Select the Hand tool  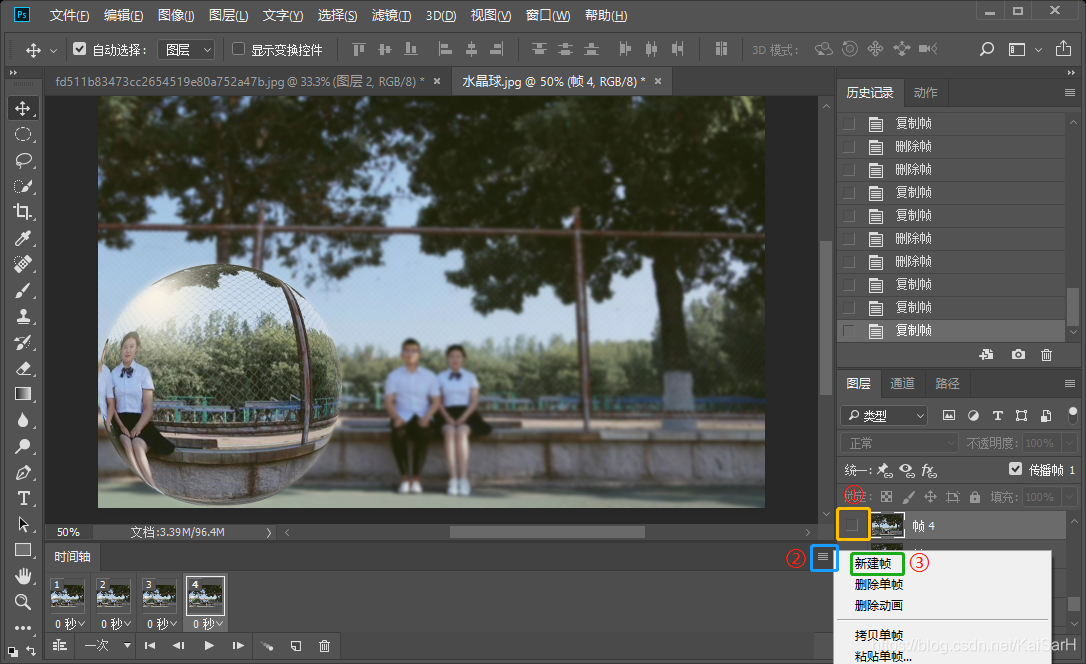23,576
